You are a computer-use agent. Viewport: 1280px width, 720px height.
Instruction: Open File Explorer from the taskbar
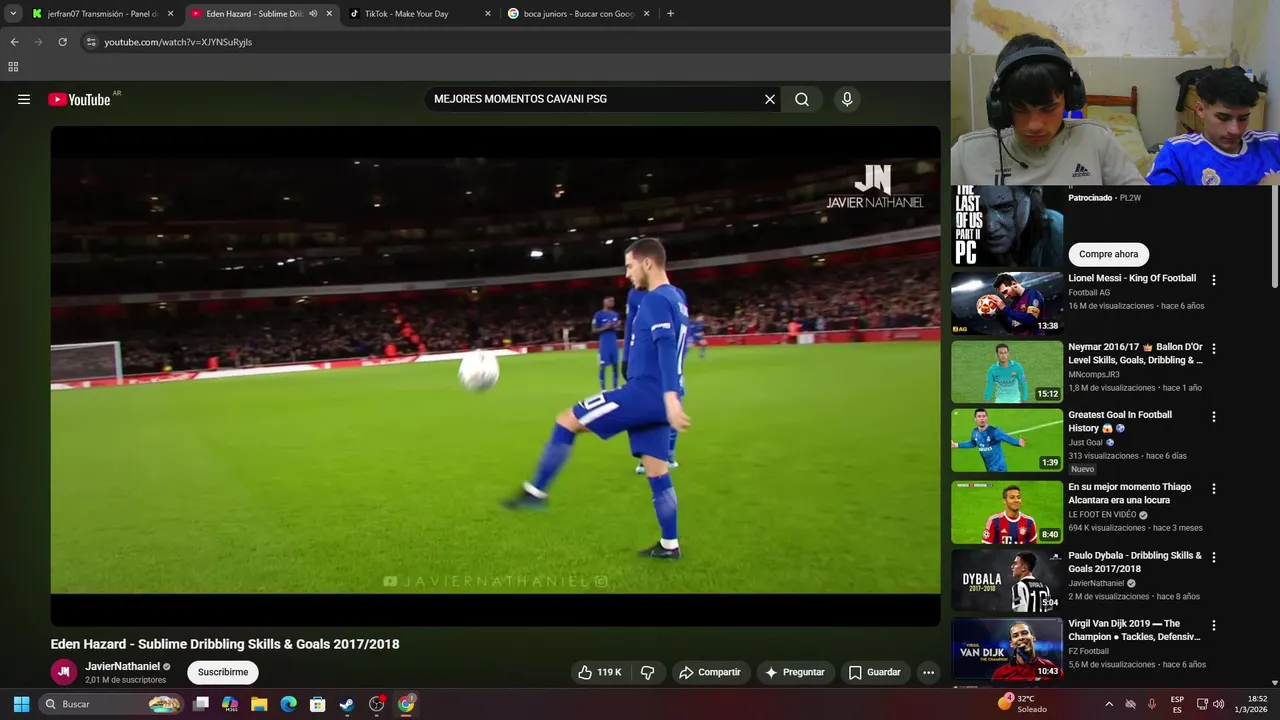pos(259,704)
